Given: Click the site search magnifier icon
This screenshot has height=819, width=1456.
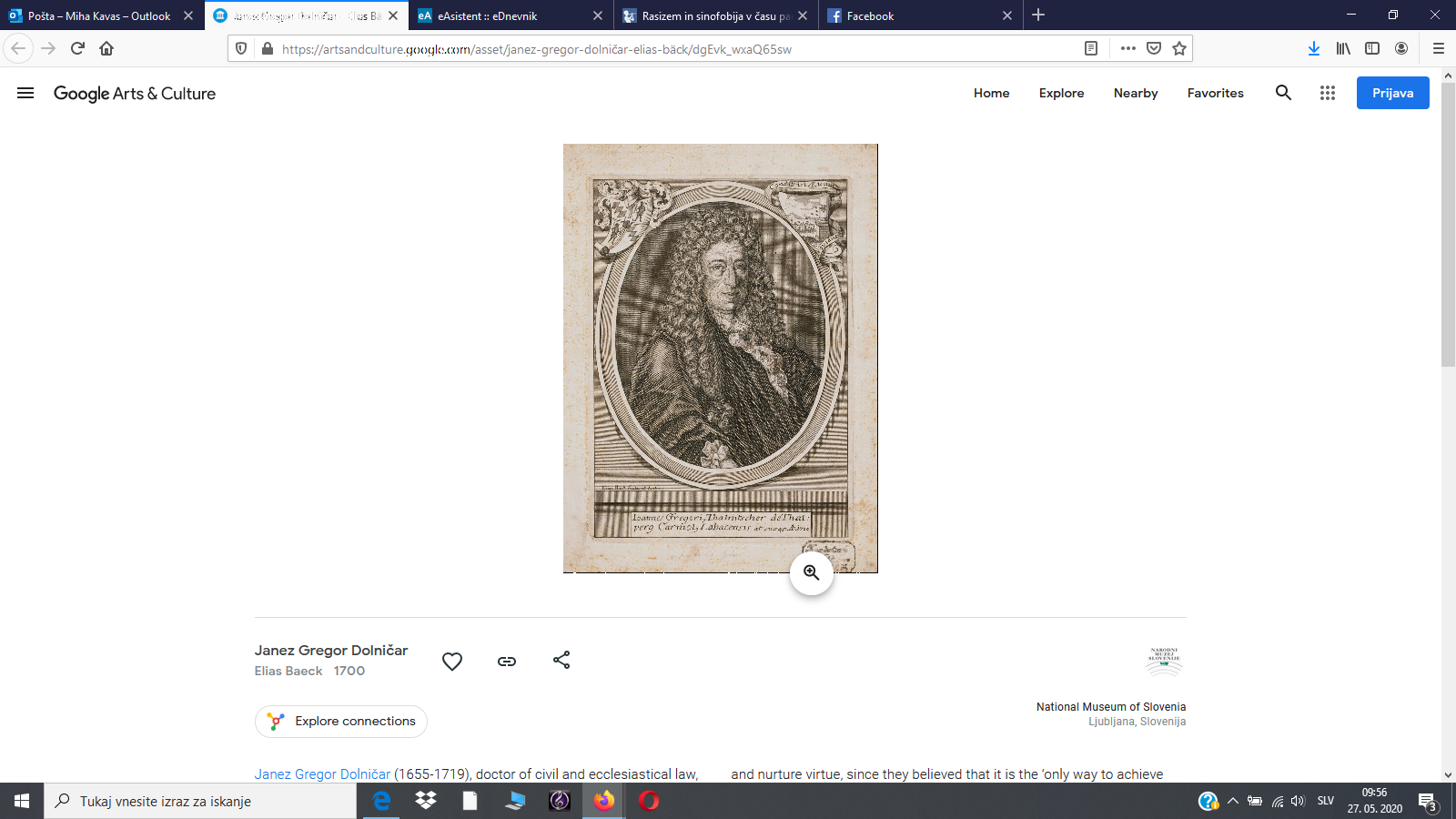Looking at the screenshot, I should pos(1283,92).
